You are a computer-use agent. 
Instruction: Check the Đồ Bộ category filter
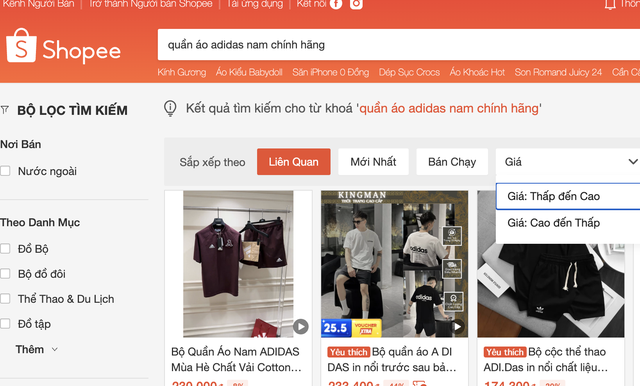pyautogui.click(x=5, y=248)
